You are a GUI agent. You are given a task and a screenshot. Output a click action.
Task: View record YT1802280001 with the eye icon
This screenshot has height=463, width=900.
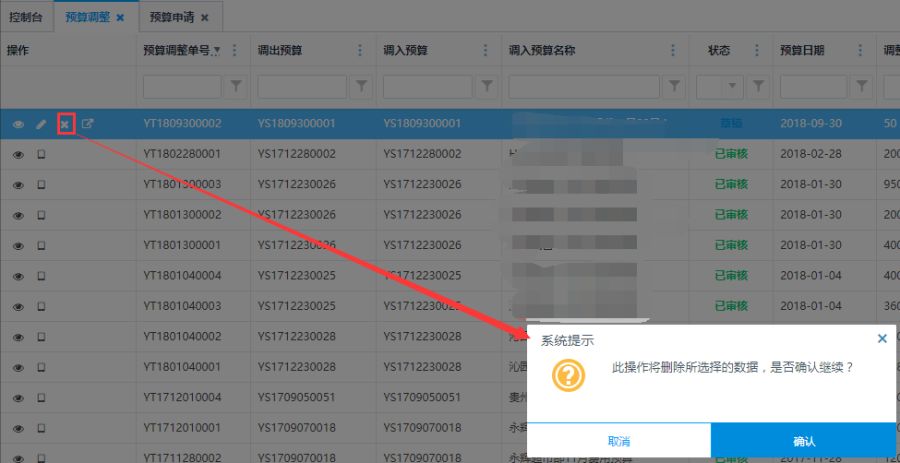click(18, 155)
